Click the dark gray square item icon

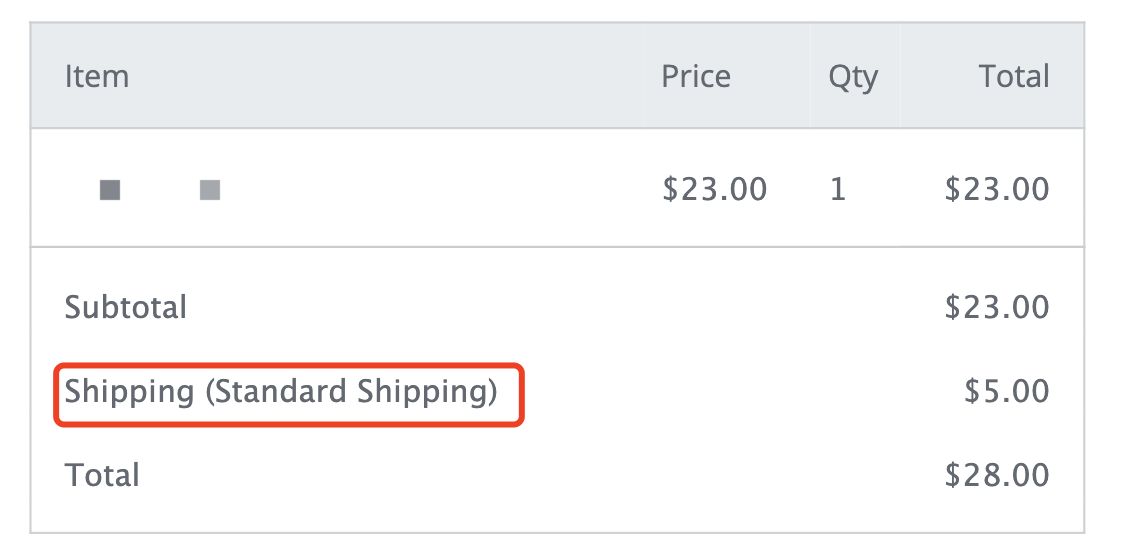coord(109,190)
